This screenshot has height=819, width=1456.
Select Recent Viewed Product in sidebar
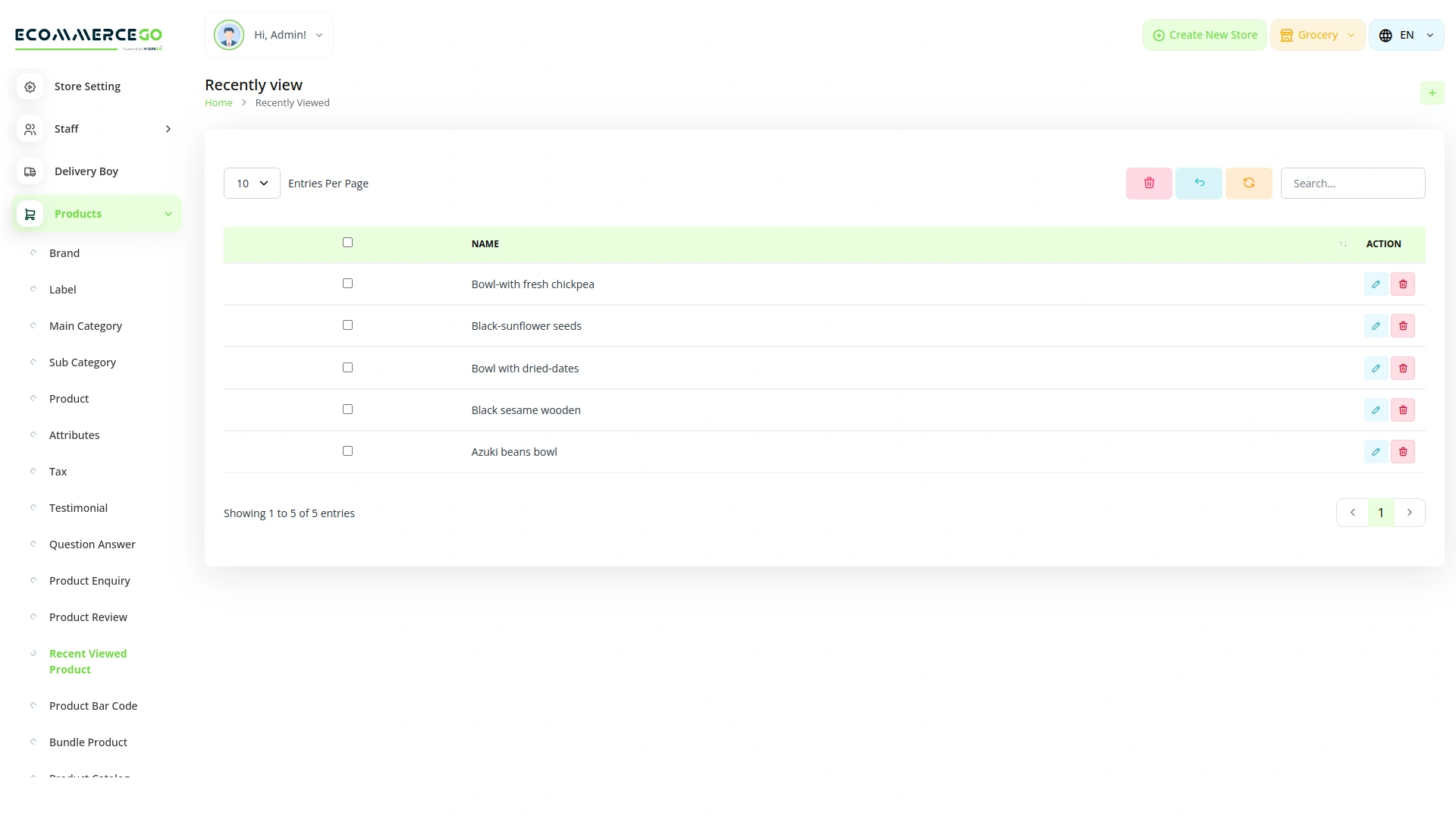[87, 661]
